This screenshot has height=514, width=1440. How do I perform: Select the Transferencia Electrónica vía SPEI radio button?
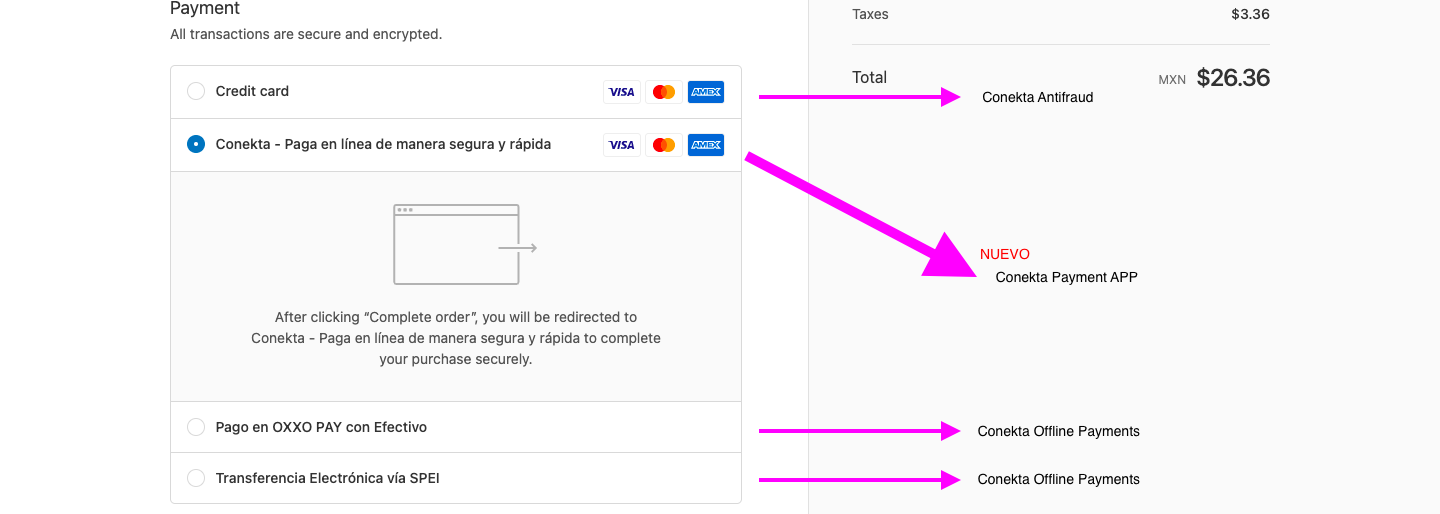pos(196,478)
